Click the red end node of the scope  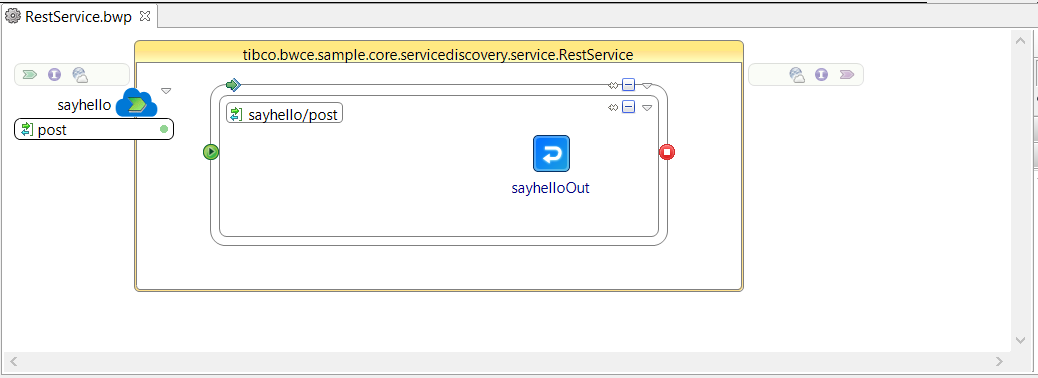[x=667, y=152]
